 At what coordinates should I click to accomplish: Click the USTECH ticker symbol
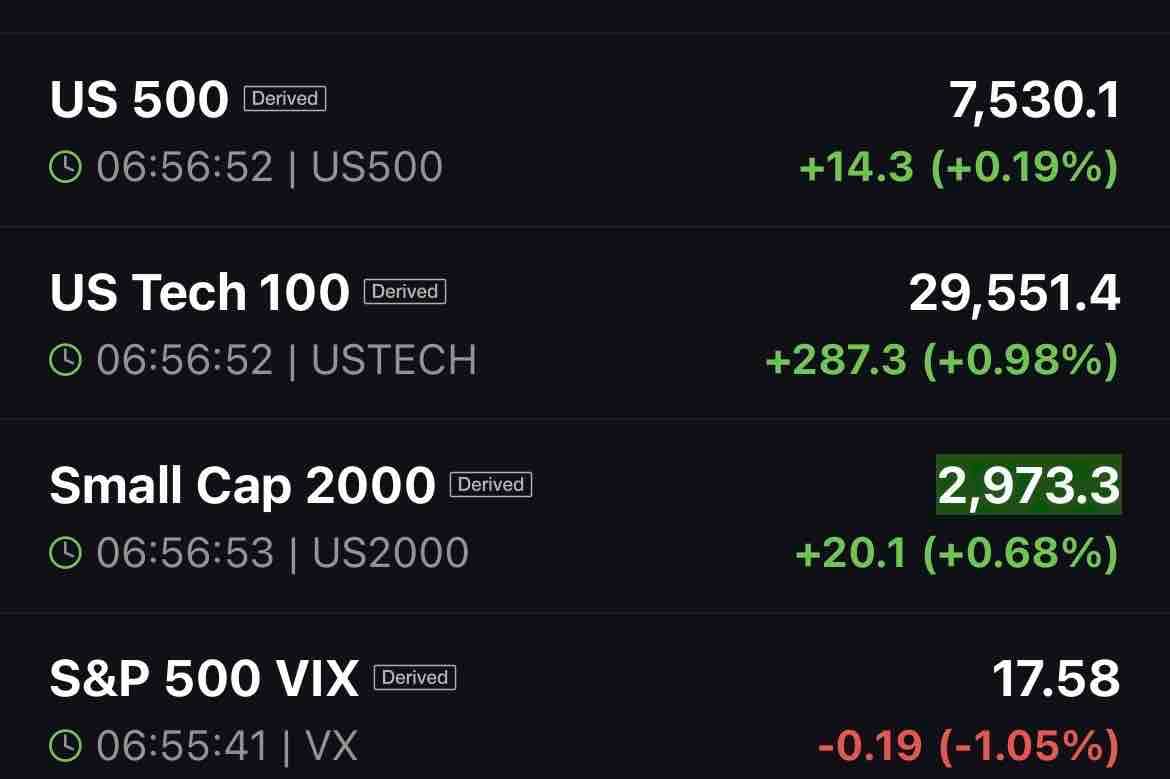point(394,360)
